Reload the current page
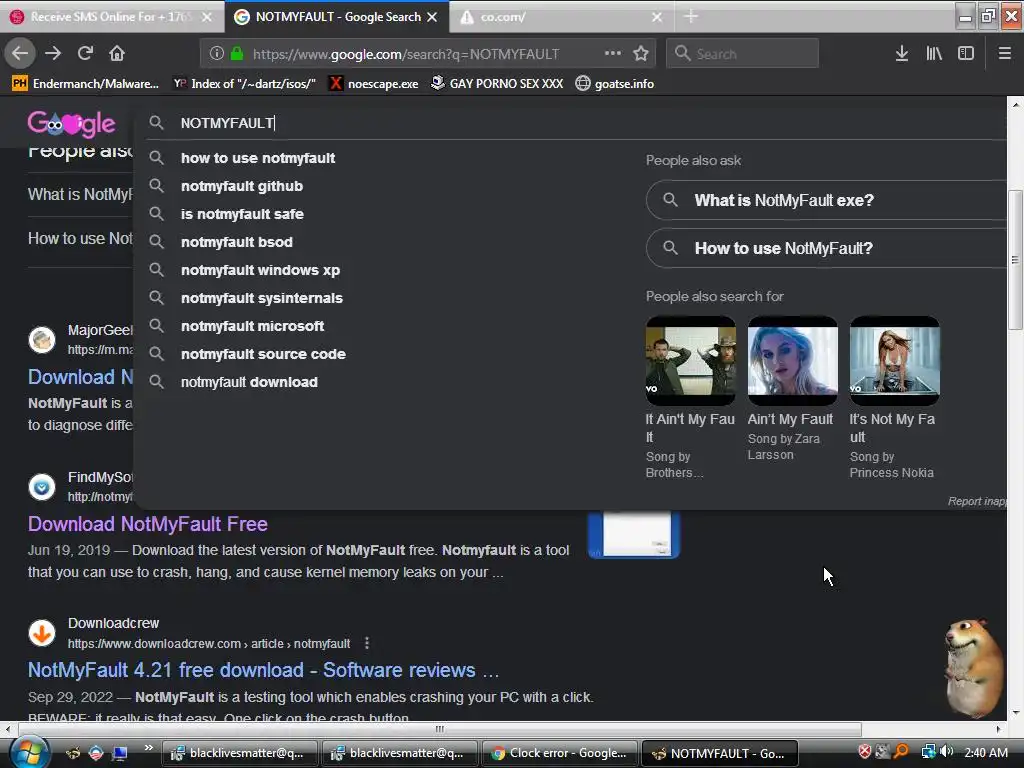 85,54
